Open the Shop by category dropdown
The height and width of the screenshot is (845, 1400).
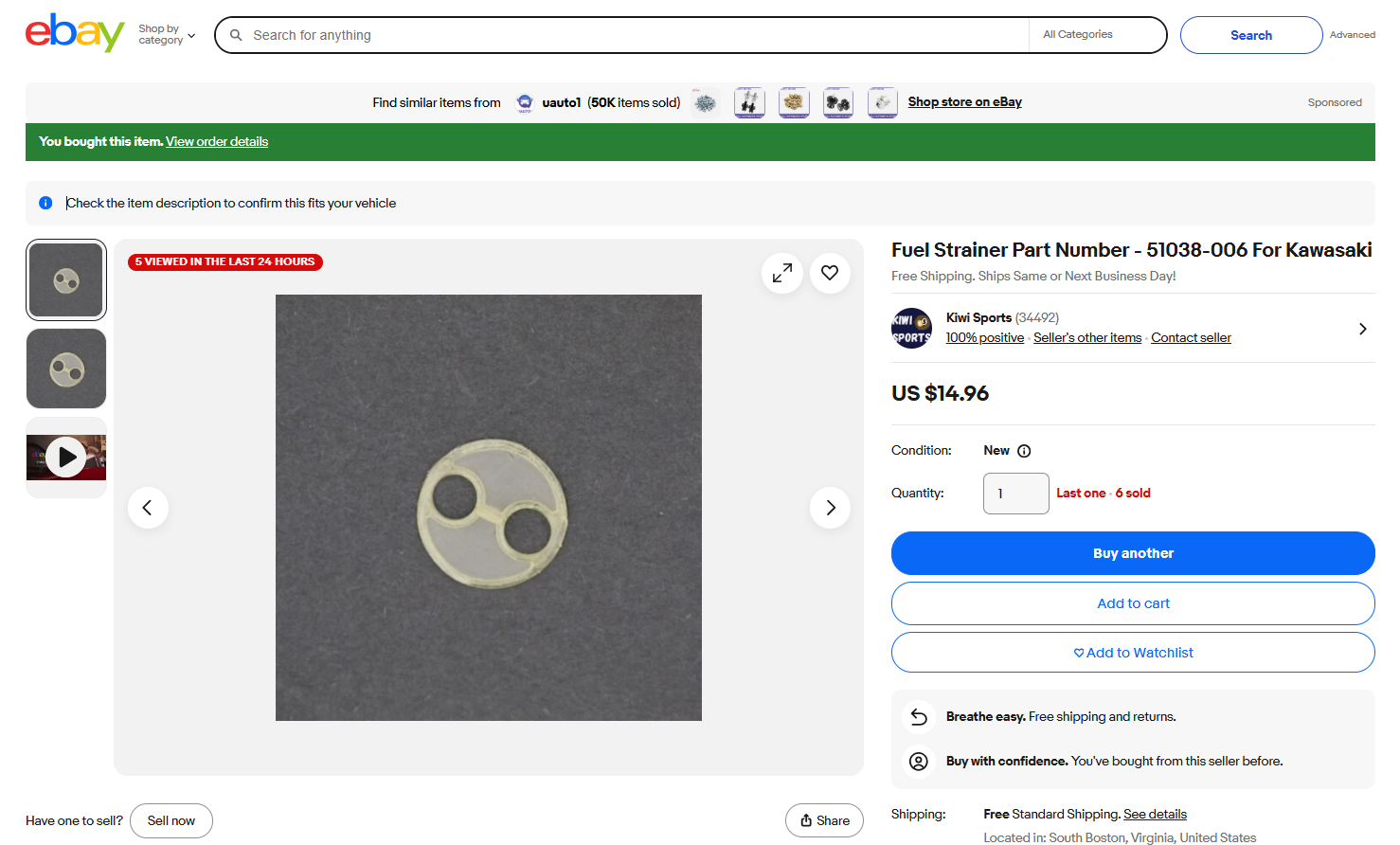(x=167, y=35)
